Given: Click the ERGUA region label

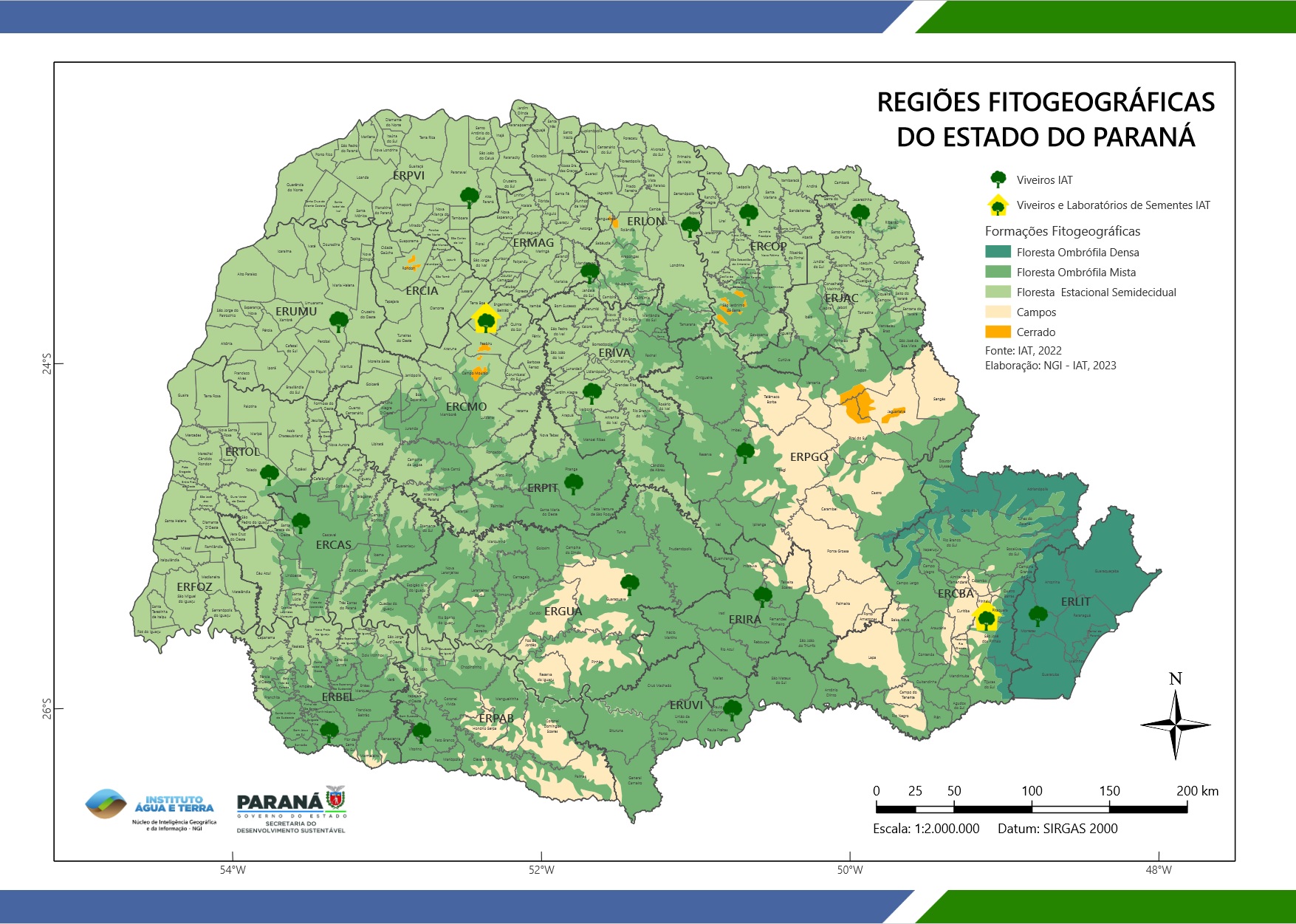Looking at the screenshot, I should [x=563, y=612].
